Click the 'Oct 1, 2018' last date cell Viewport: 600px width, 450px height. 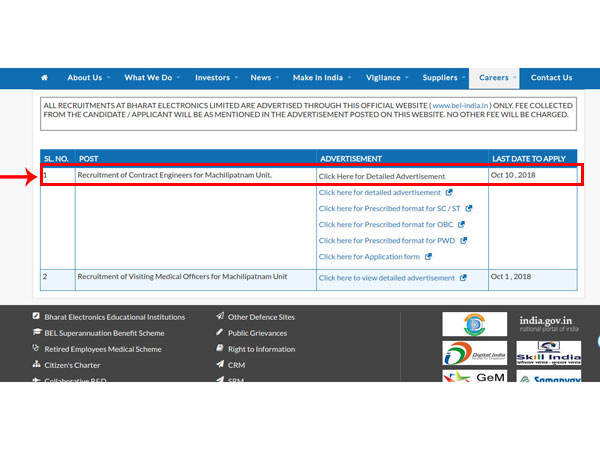(x=511, y=277)
